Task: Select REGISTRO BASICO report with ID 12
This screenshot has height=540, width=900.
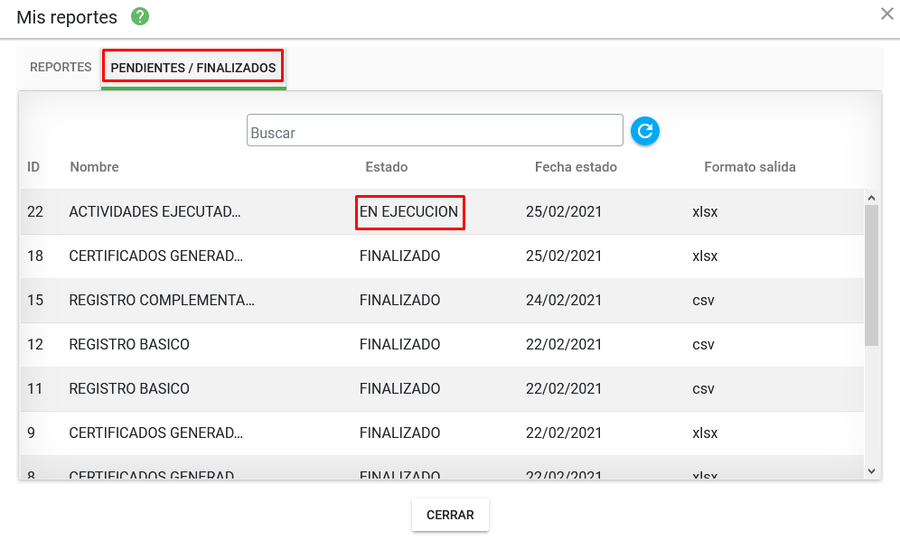Action: click(x=442, y=344)
